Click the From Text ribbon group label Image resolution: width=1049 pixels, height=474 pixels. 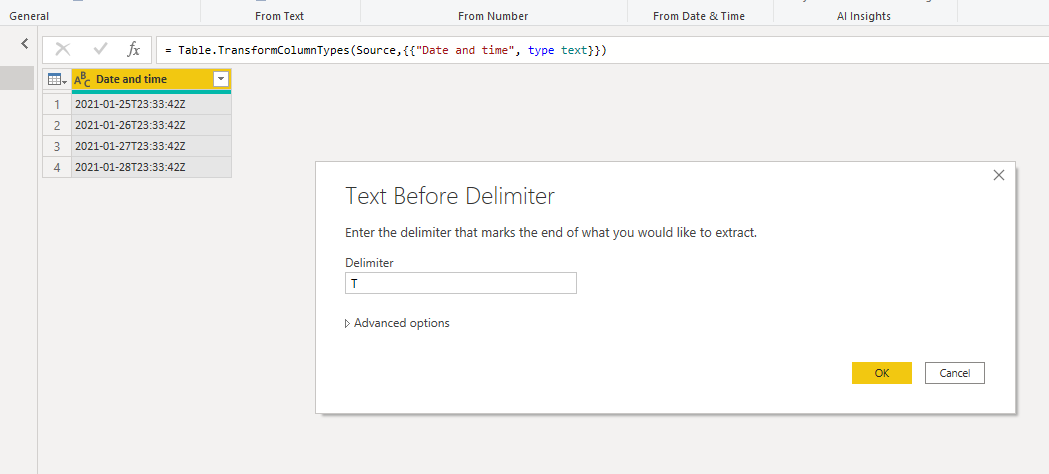[x=280, y=16]
